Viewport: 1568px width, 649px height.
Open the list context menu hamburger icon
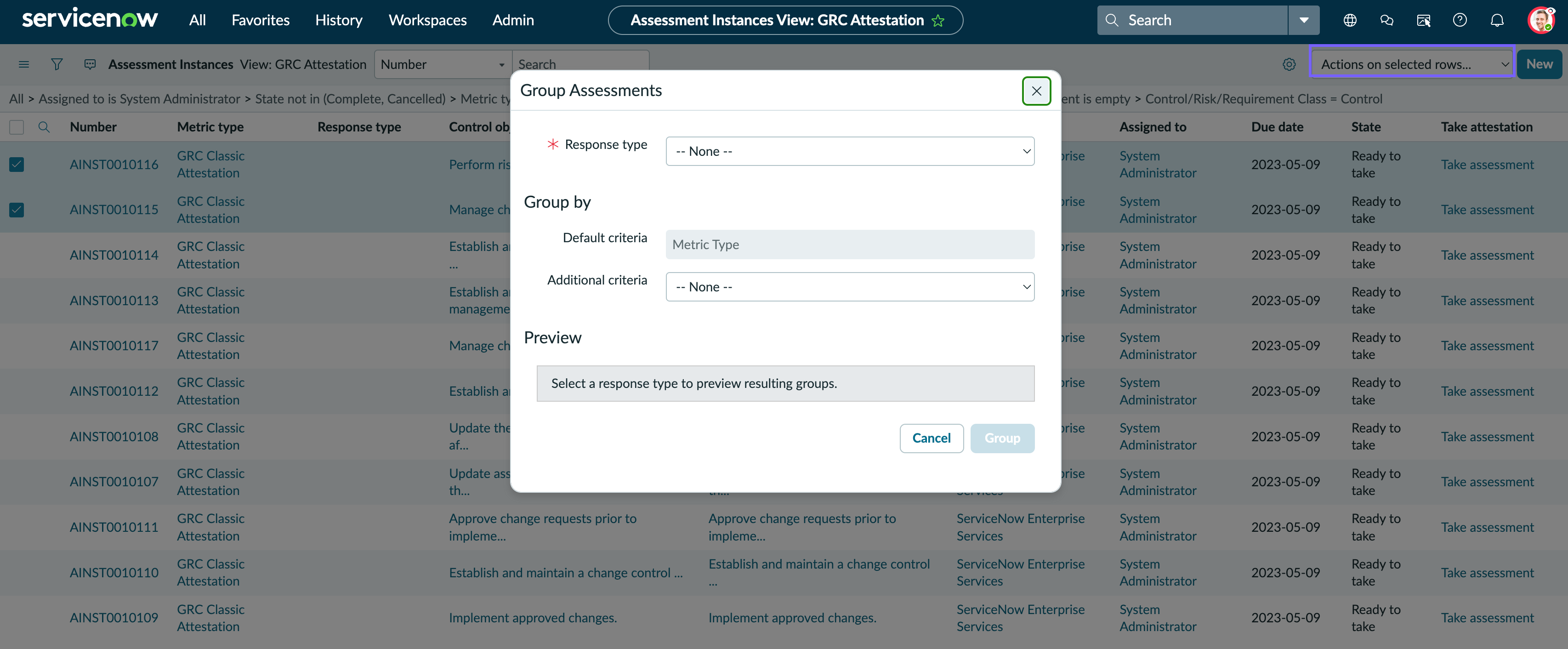point(24,64)
